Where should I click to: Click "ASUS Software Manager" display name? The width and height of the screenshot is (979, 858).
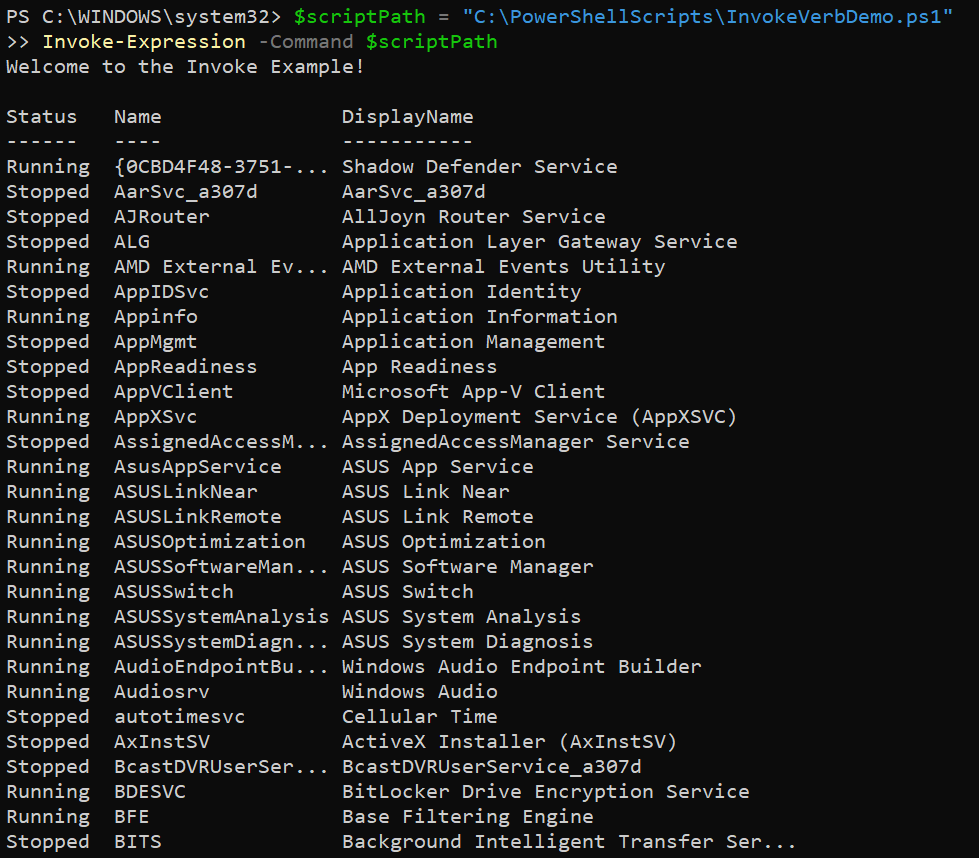(468, 566)
